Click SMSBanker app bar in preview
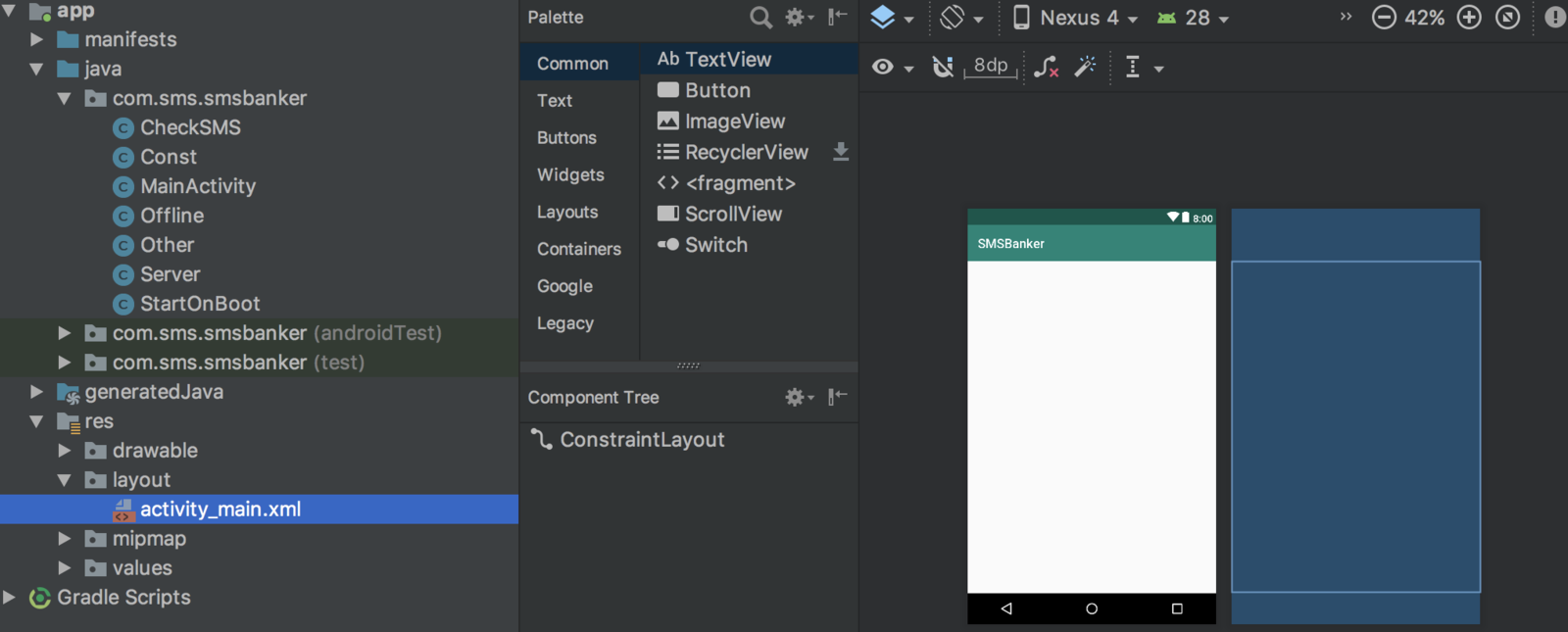 pyautogui.click(x=1092, y=244)
